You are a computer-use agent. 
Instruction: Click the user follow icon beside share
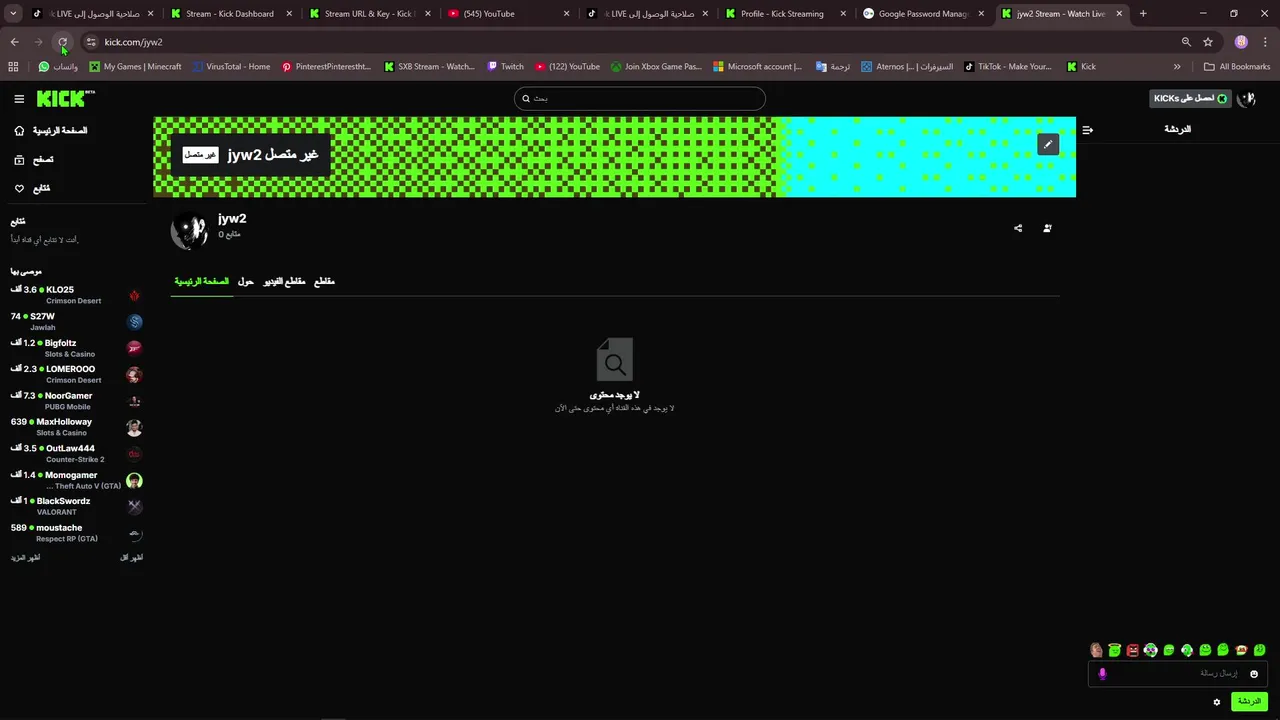click(x=1047, y=228)
